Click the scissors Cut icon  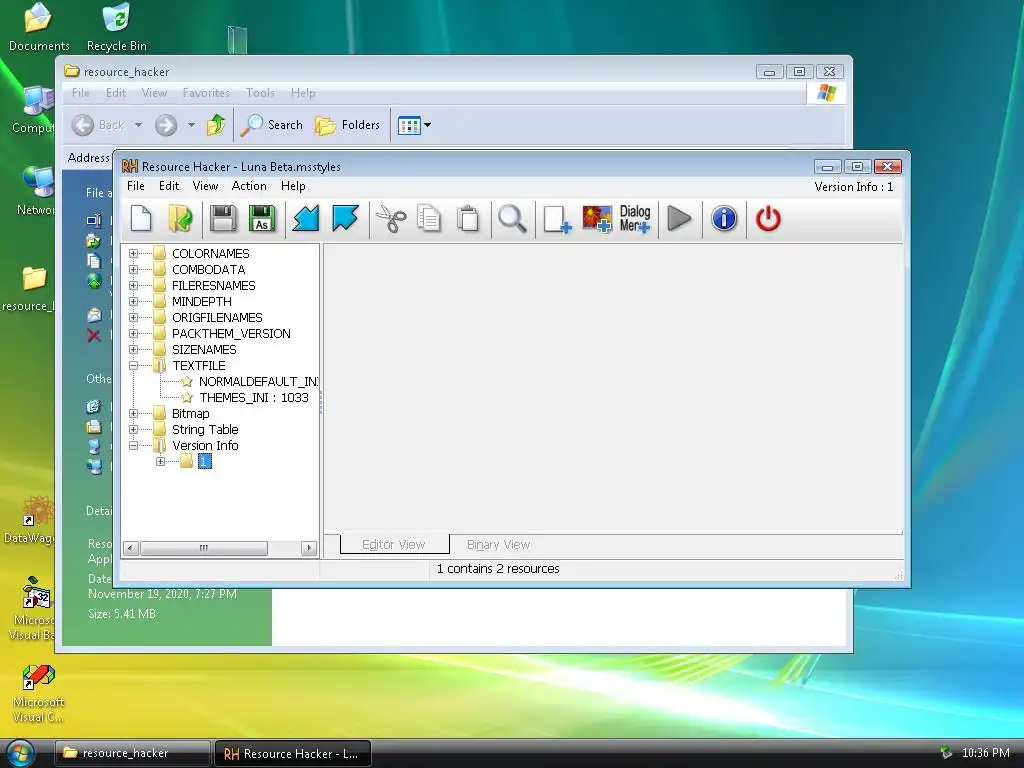point(391,219)
